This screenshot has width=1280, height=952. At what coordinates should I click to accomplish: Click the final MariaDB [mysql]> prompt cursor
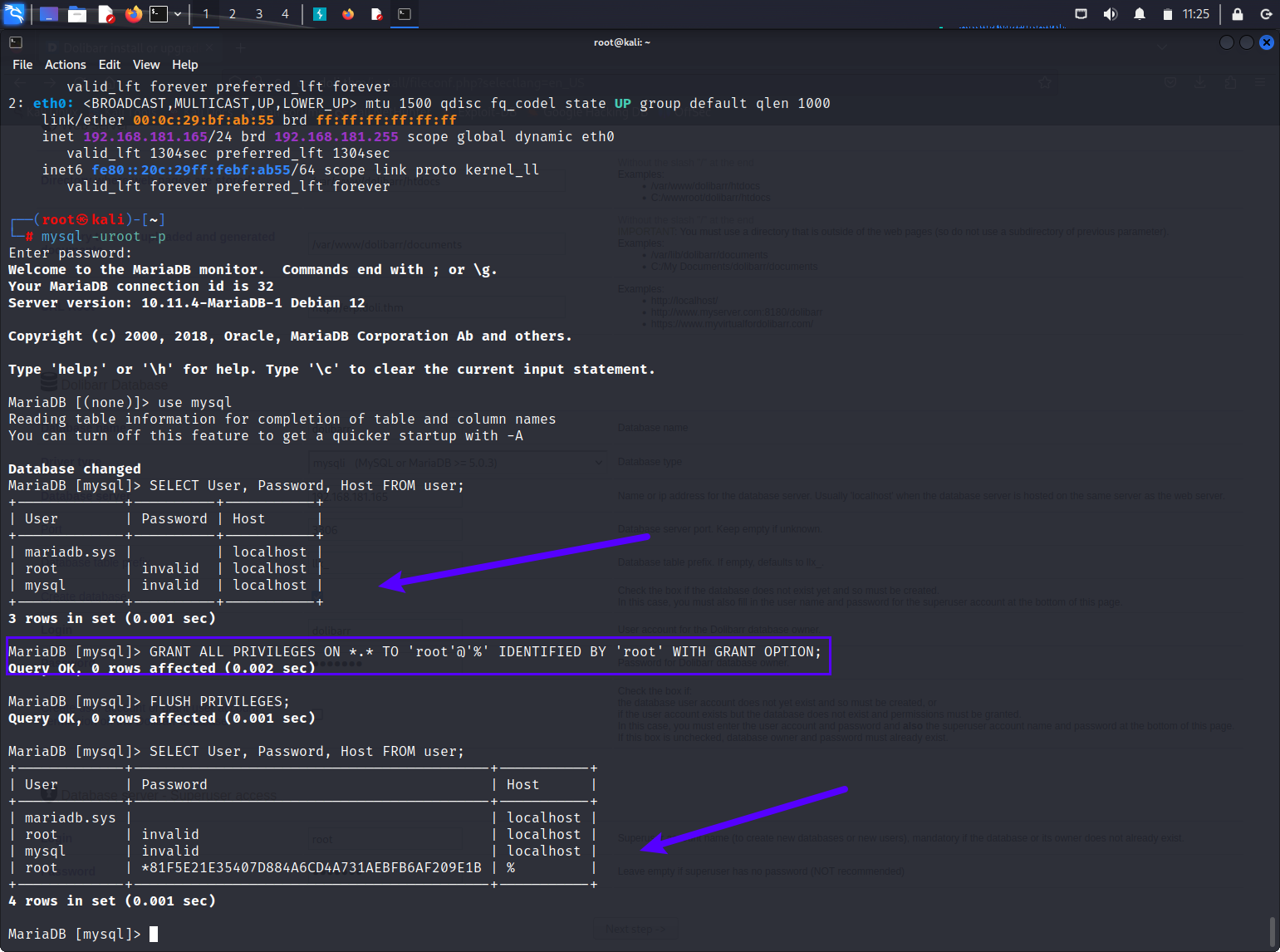pos(154,934)
